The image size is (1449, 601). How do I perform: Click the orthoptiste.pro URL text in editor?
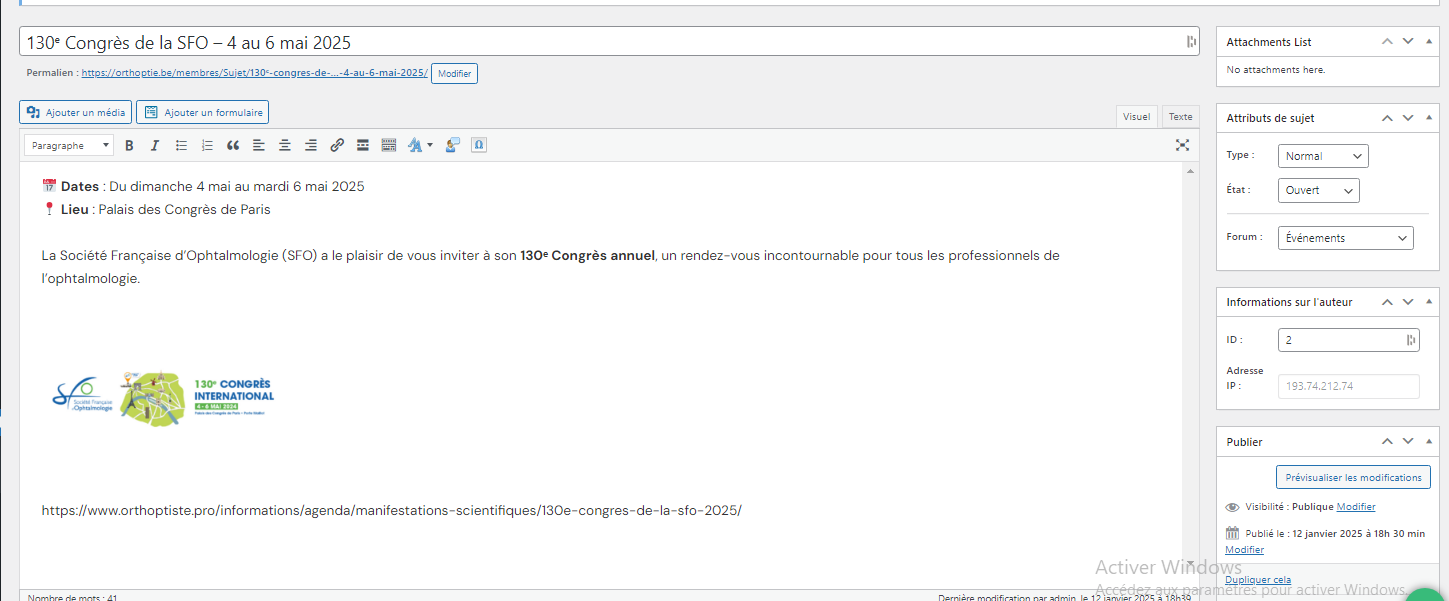click(x=391, y=510)
